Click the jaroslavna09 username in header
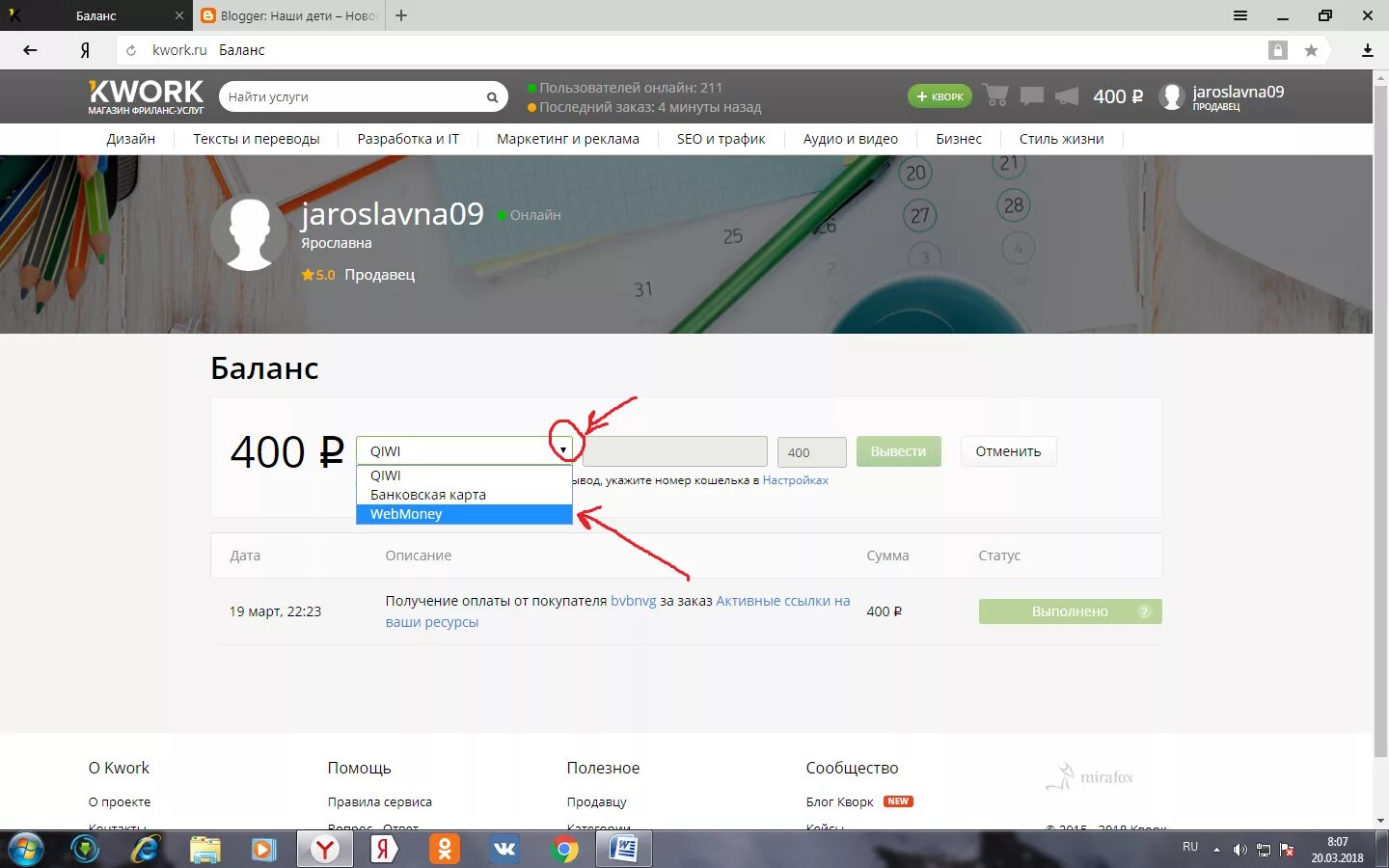 (1239, 92)
